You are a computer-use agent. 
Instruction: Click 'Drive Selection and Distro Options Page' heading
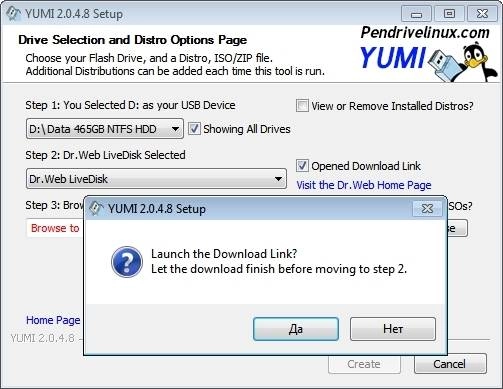[132, 40]
